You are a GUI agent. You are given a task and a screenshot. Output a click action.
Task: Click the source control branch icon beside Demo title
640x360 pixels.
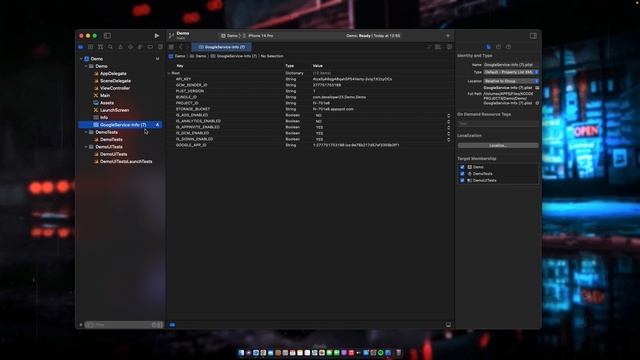pos(171,36)
